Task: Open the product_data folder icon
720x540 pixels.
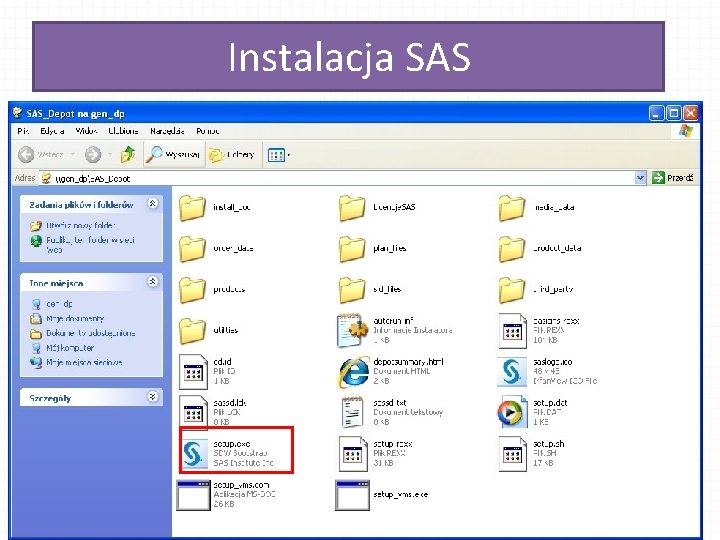Action: [512, 248]
